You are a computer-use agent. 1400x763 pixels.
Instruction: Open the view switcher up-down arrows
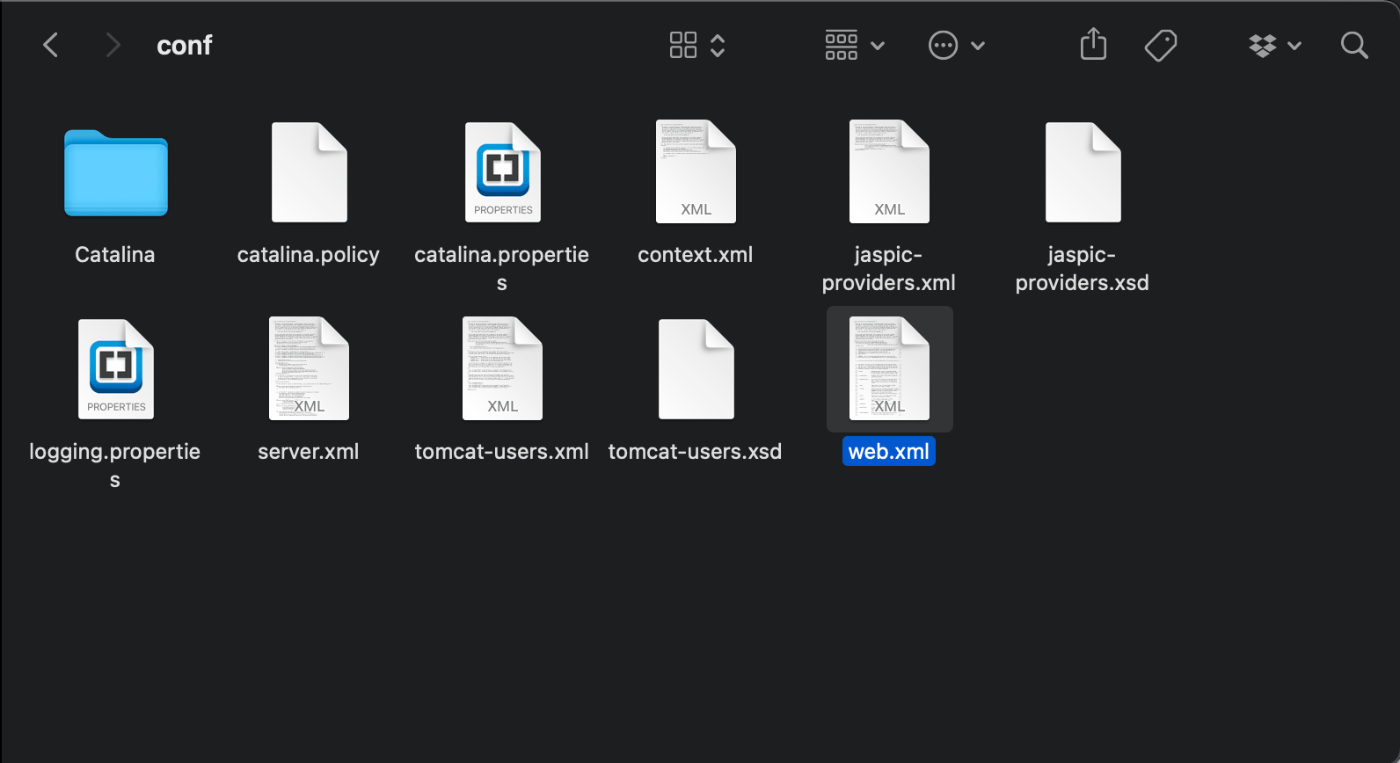click(x=717, y=45)
